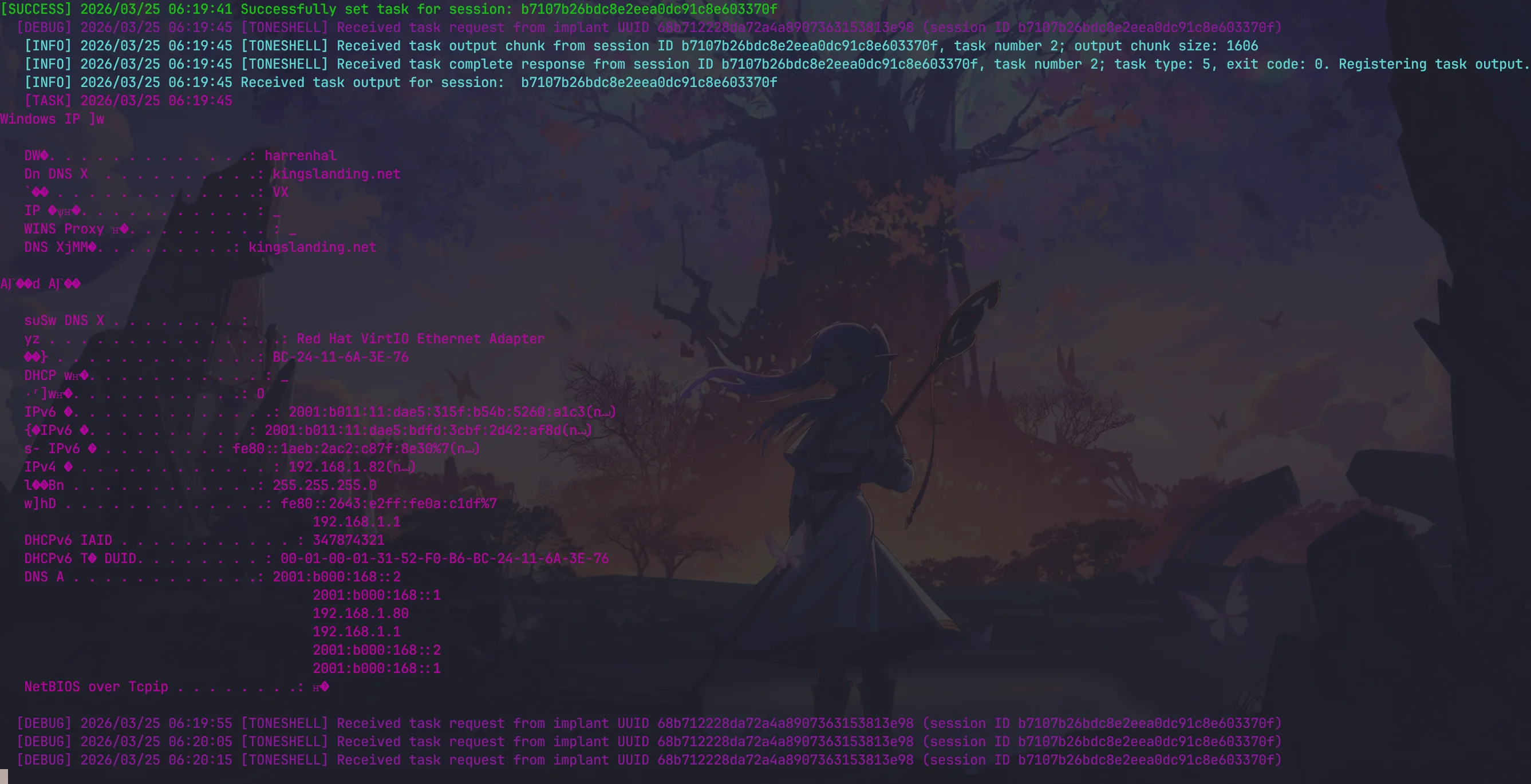Click the session ID on the SUCCESS line
Viewport: 1531px width, 784px height.
[649, 10]
